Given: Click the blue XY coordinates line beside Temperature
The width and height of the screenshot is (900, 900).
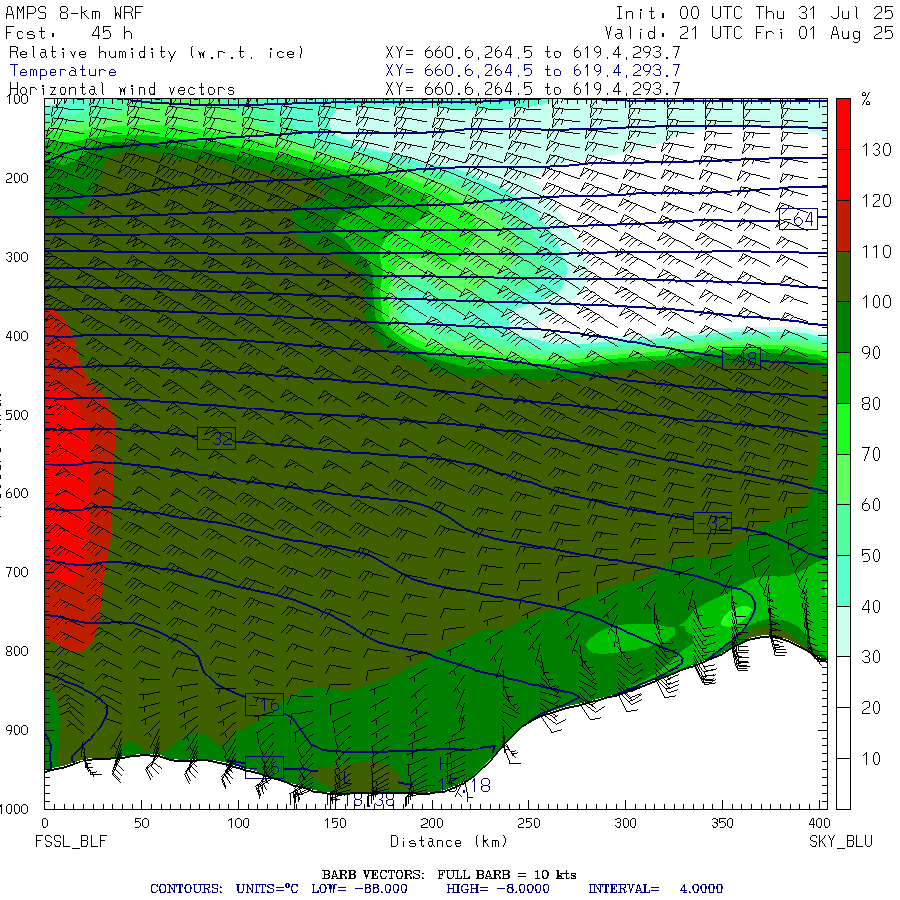Looking at the screenshot, I should coord(533,71).
